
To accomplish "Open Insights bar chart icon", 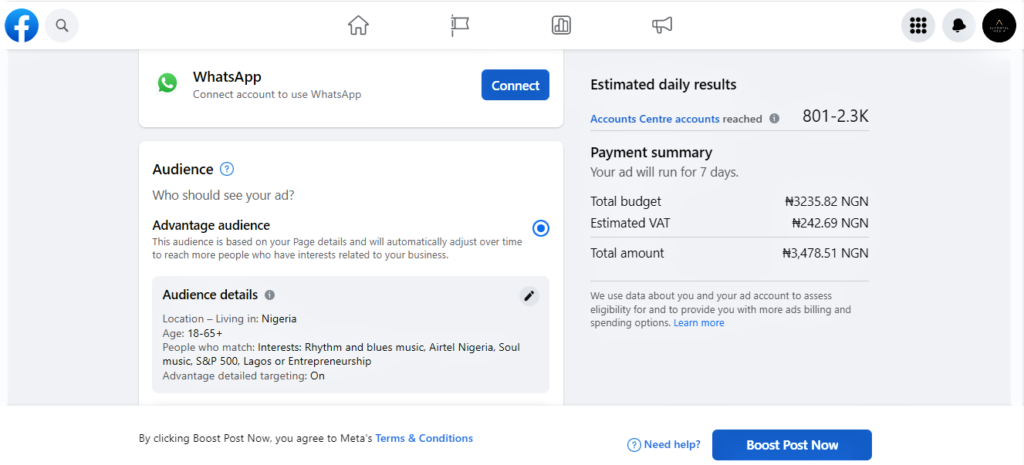I will [x=561, y=25].
